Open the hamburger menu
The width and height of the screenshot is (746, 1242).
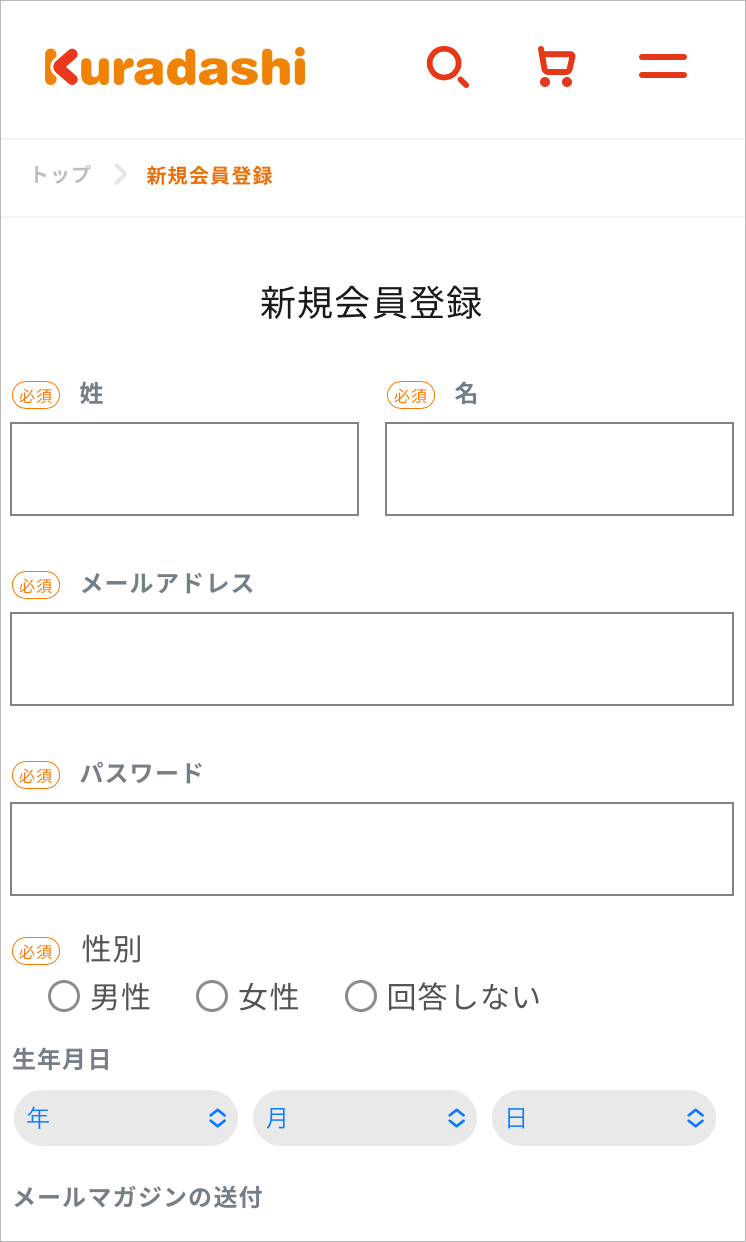point(663,67)
